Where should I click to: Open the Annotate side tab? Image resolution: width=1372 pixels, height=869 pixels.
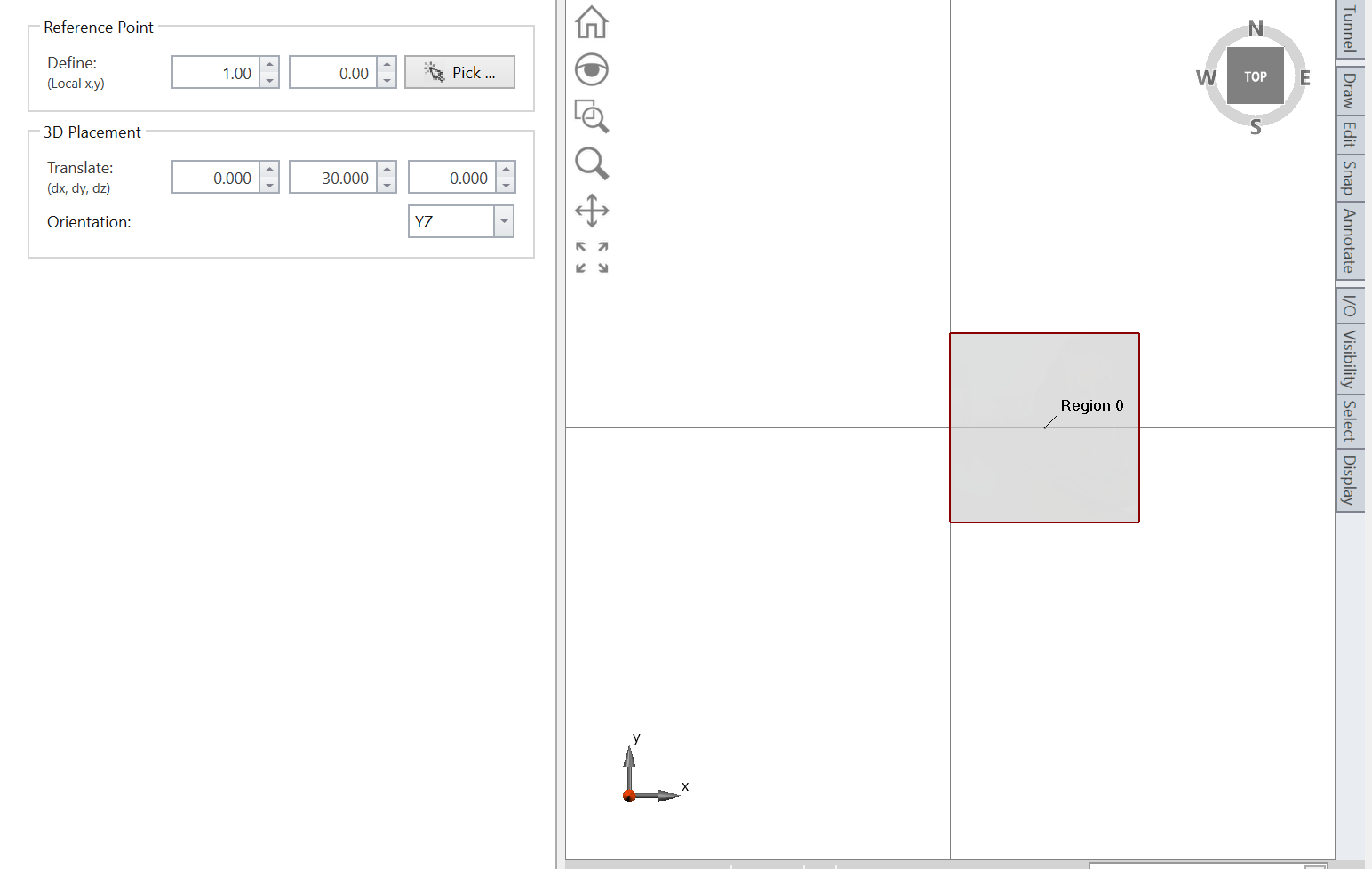(1350, 240)
